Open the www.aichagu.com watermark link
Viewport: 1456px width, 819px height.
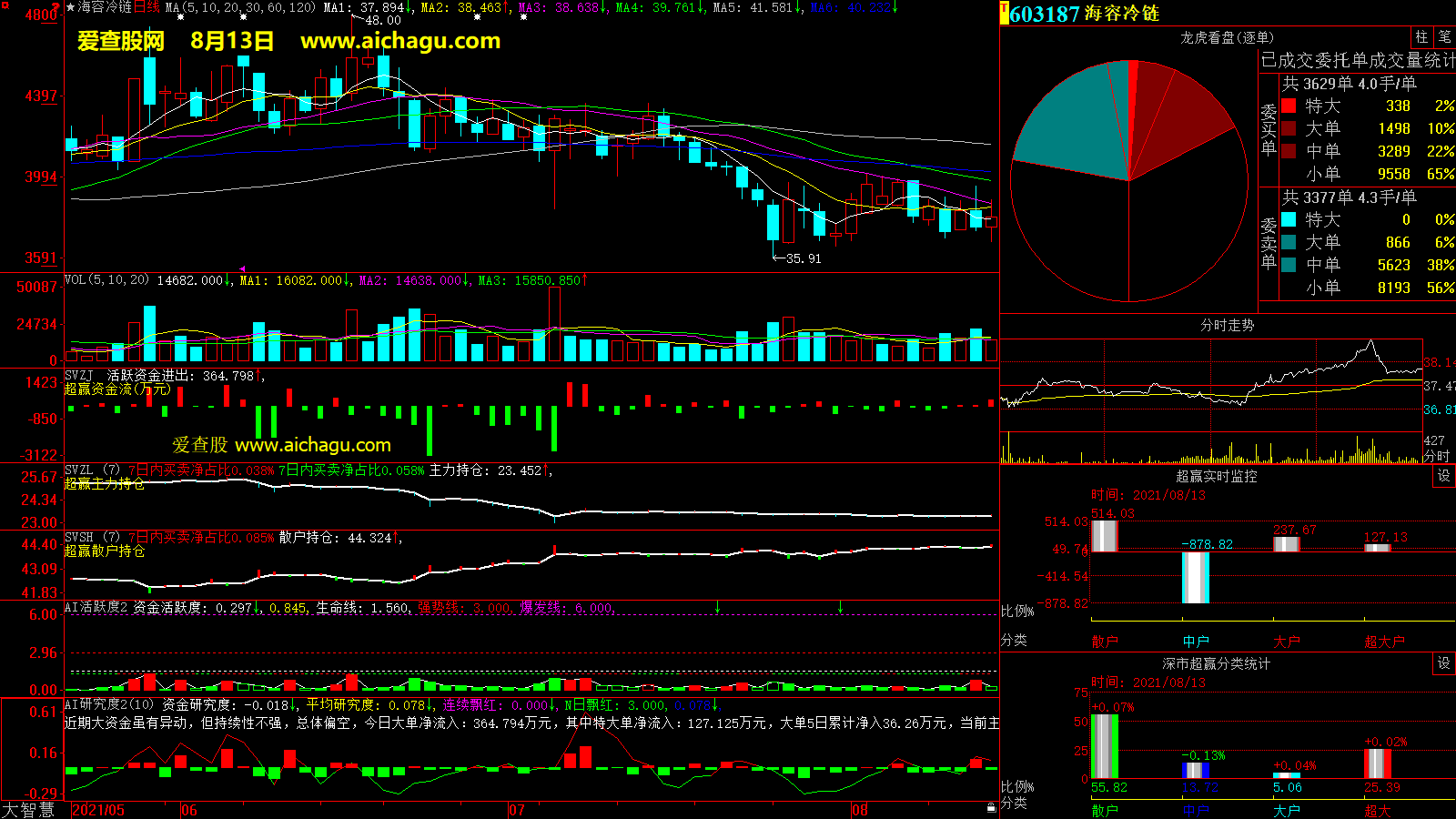coord(399,41)
